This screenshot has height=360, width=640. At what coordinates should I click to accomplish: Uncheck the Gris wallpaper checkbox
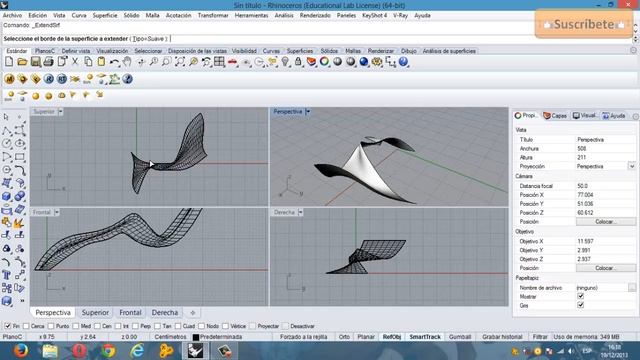pyautogui.click(x=580, y=305)
